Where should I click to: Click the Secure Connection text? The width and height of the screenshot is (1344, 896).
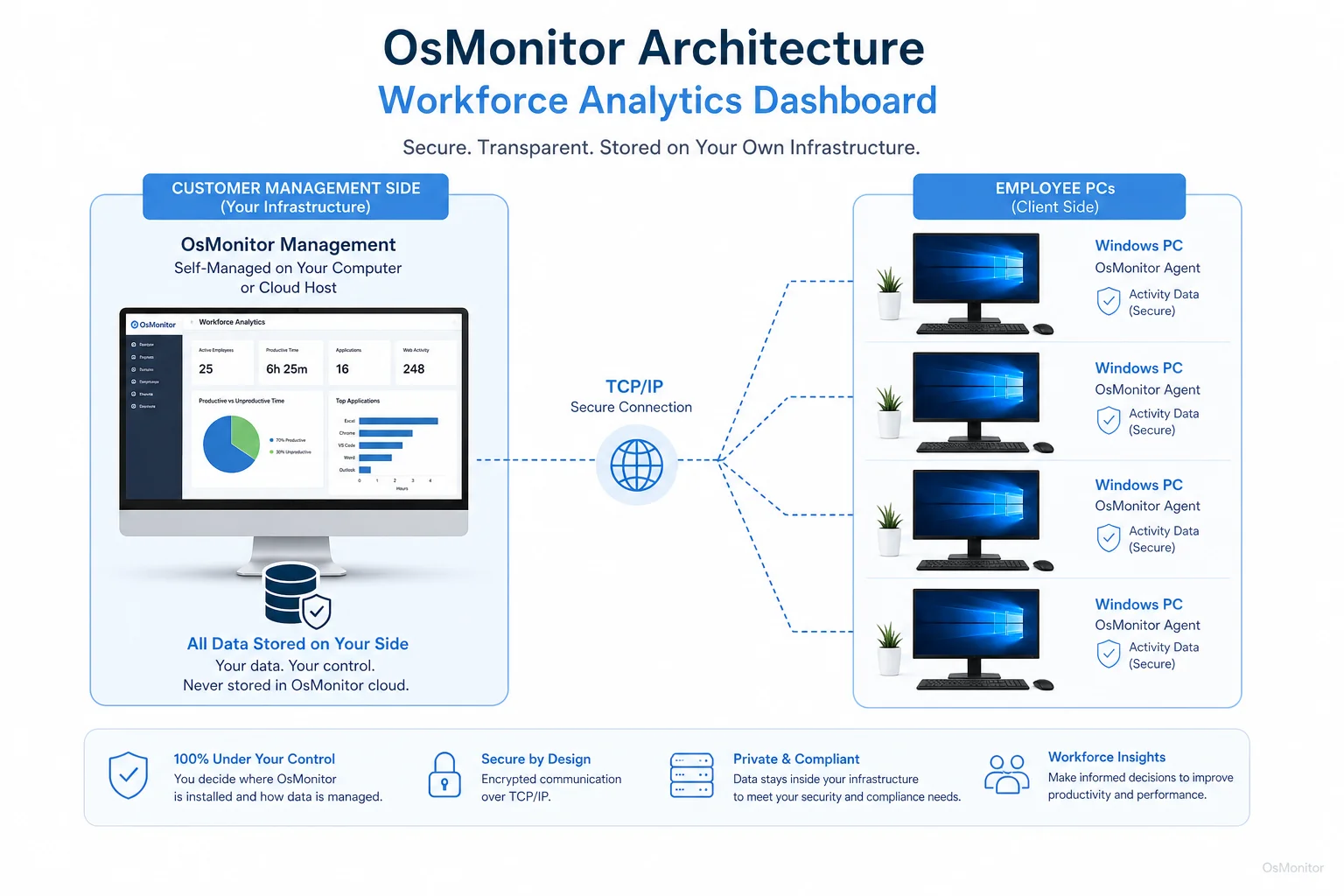631,407
